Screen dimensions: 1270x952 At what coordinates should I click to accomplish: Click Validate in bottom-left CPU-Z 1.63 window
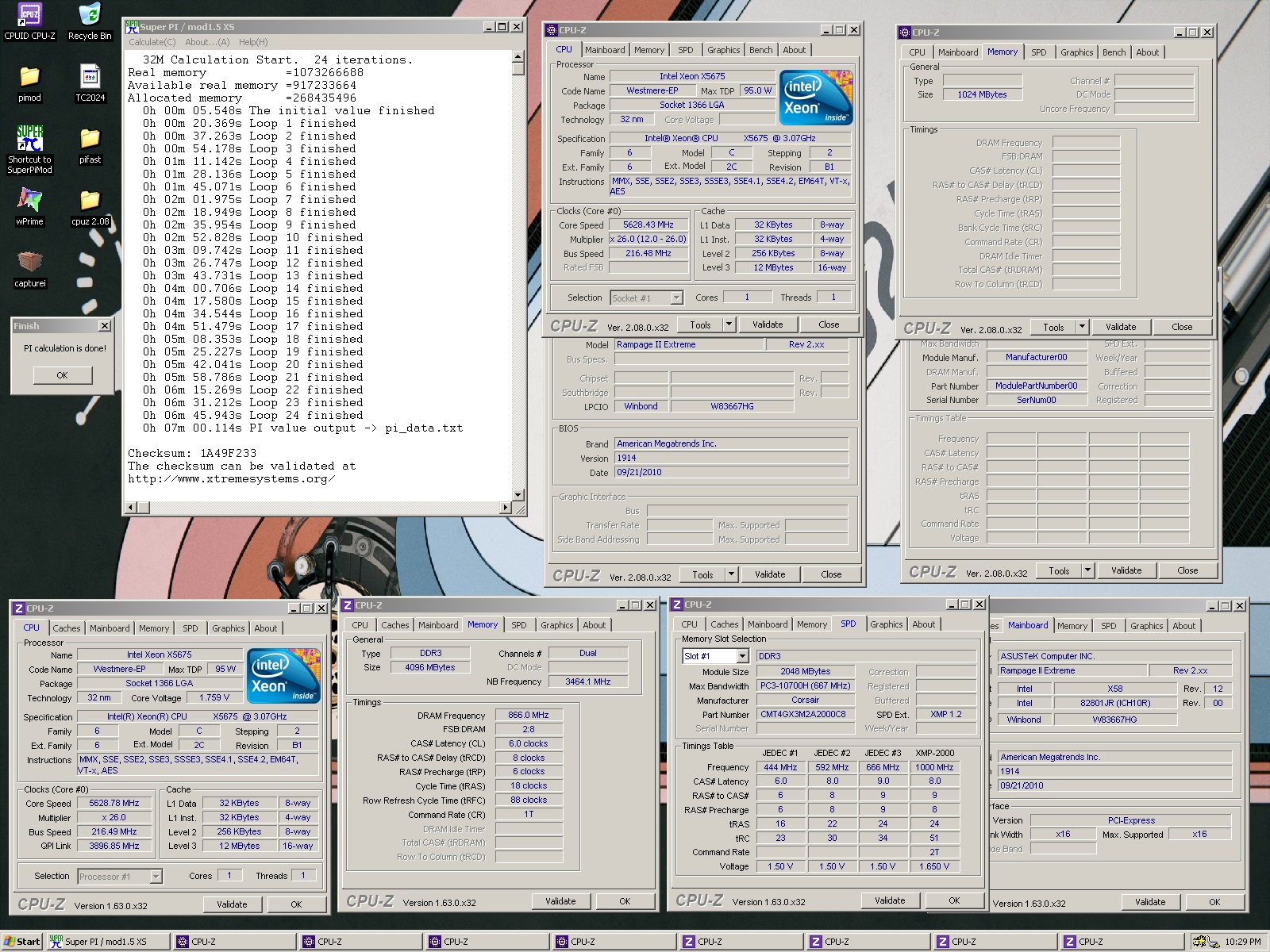tap(232, 904)
